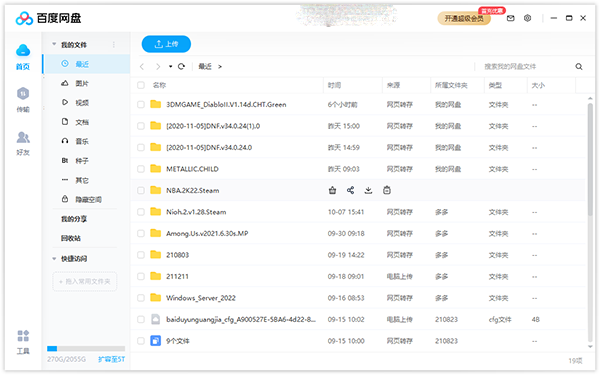The width and height of the screenshot is (600, 375).
Task: Check the Nioh.2.v1.28.Steam checkbox
Action: tap(141, 212)
